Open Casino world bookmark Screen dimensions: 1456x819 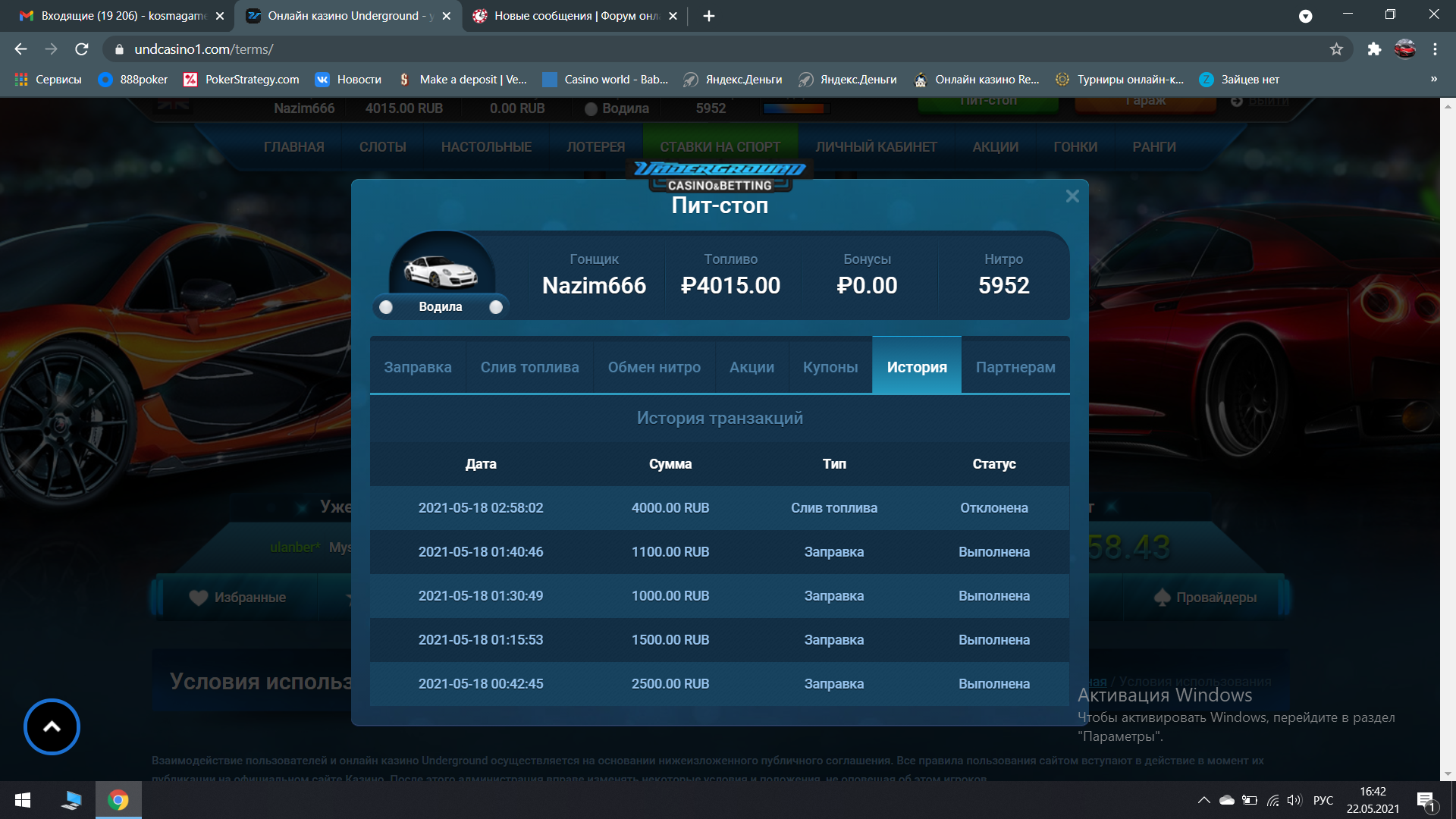[606, 80]
